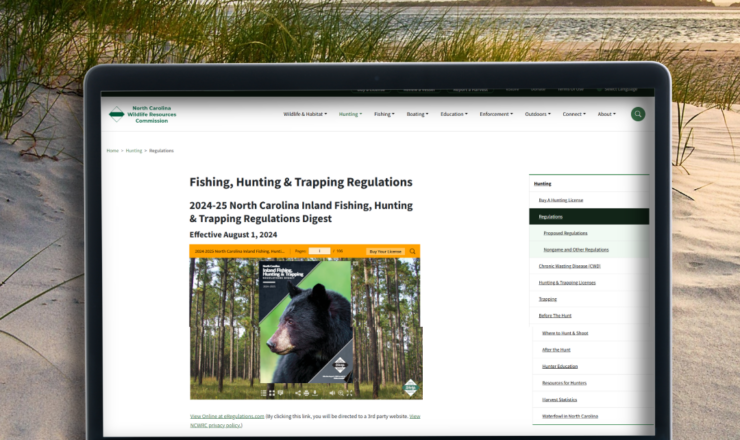This screenshot has width=740, height=440.
Task: Select Regulations in the sidebar menu
Action: [x=589, y=216]
